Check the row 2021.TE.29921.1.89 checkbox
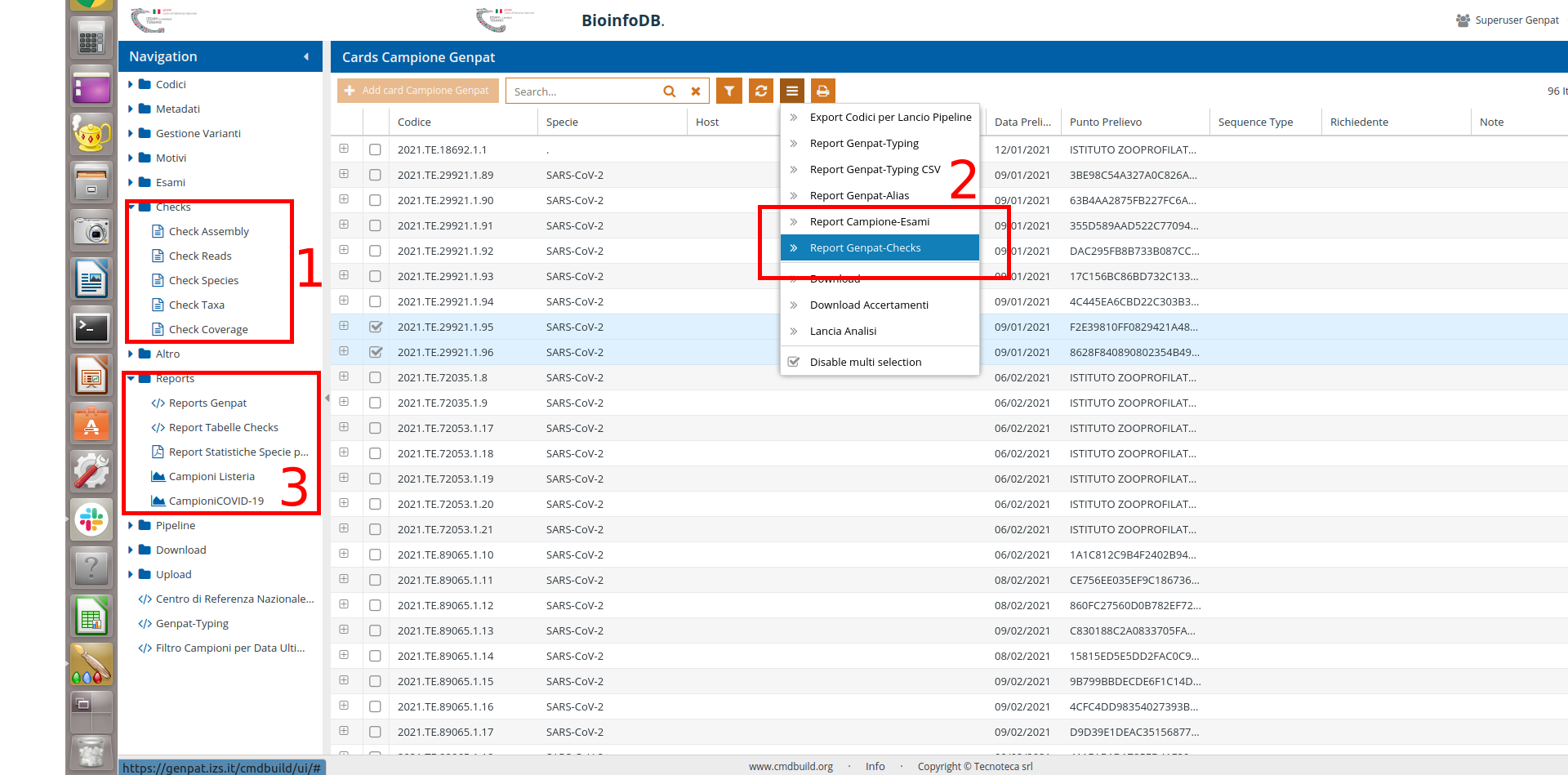The image size is (1568, 775). [375, 175]
